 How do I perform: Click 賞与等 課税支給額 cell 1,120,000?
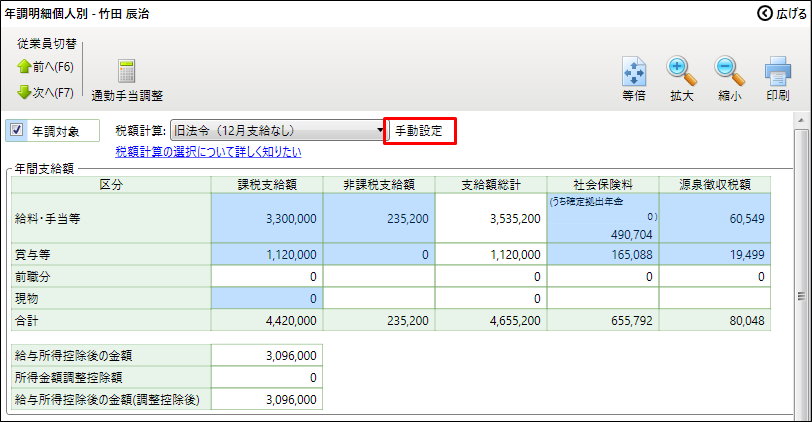tap(267, 255)
